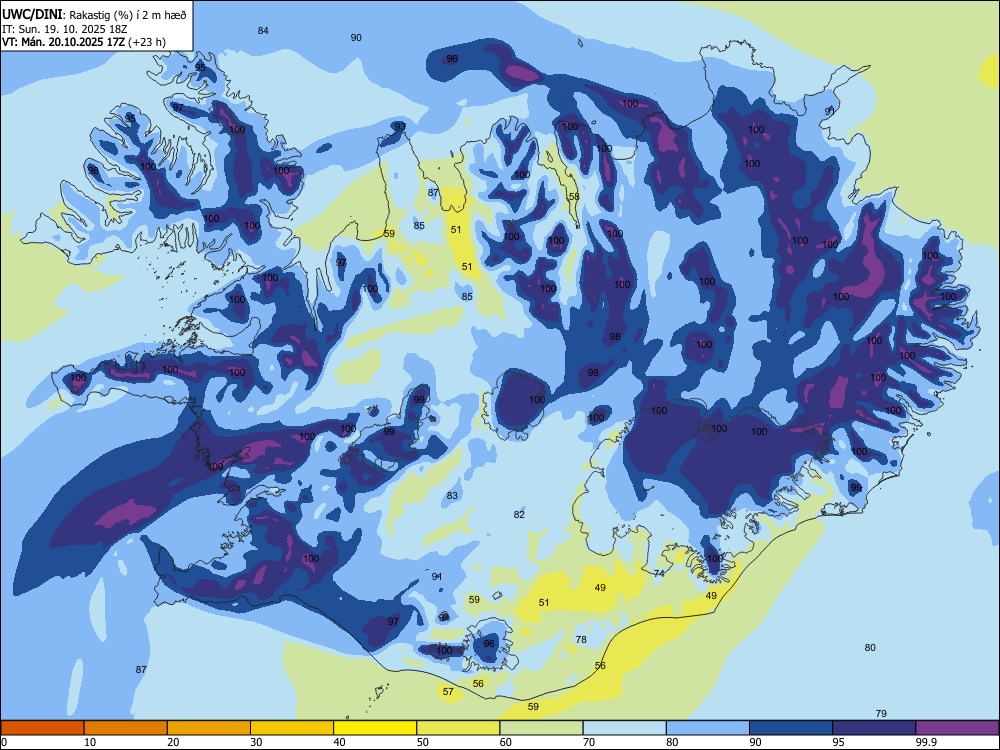Select the map value 74
Viewport: 1000px width, 750px height.
click(x=659, y=573)
